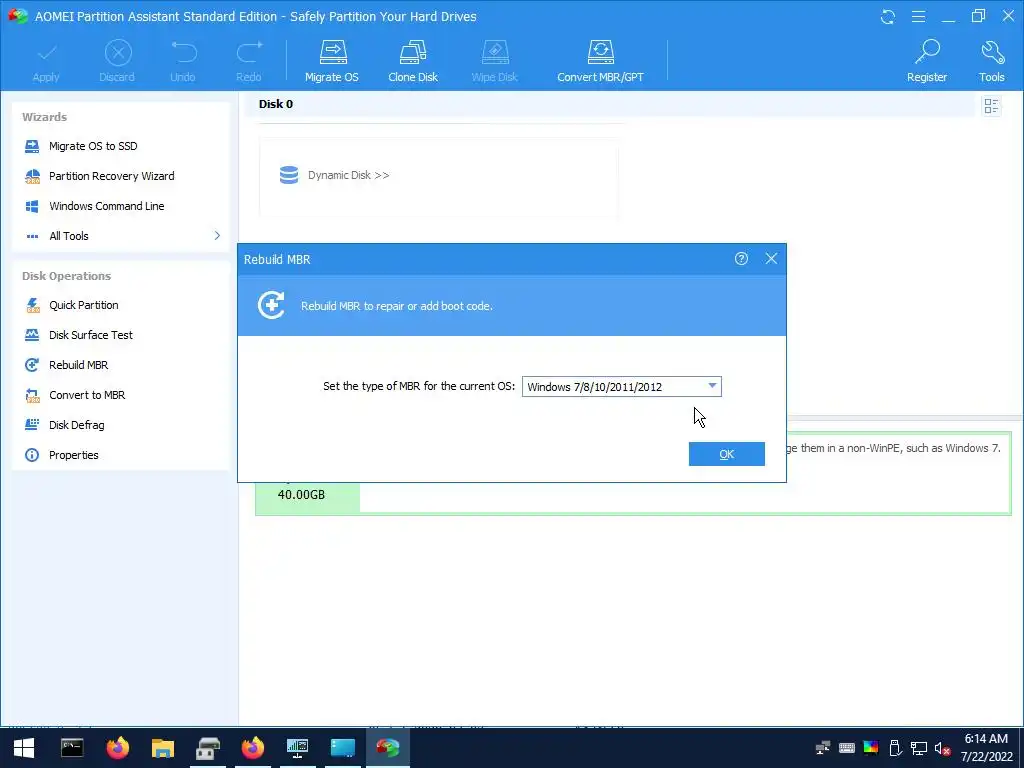Screen dimensions: 1024x768
Task: Click the keyboard tray icon
Action: [x=846, y=748]
